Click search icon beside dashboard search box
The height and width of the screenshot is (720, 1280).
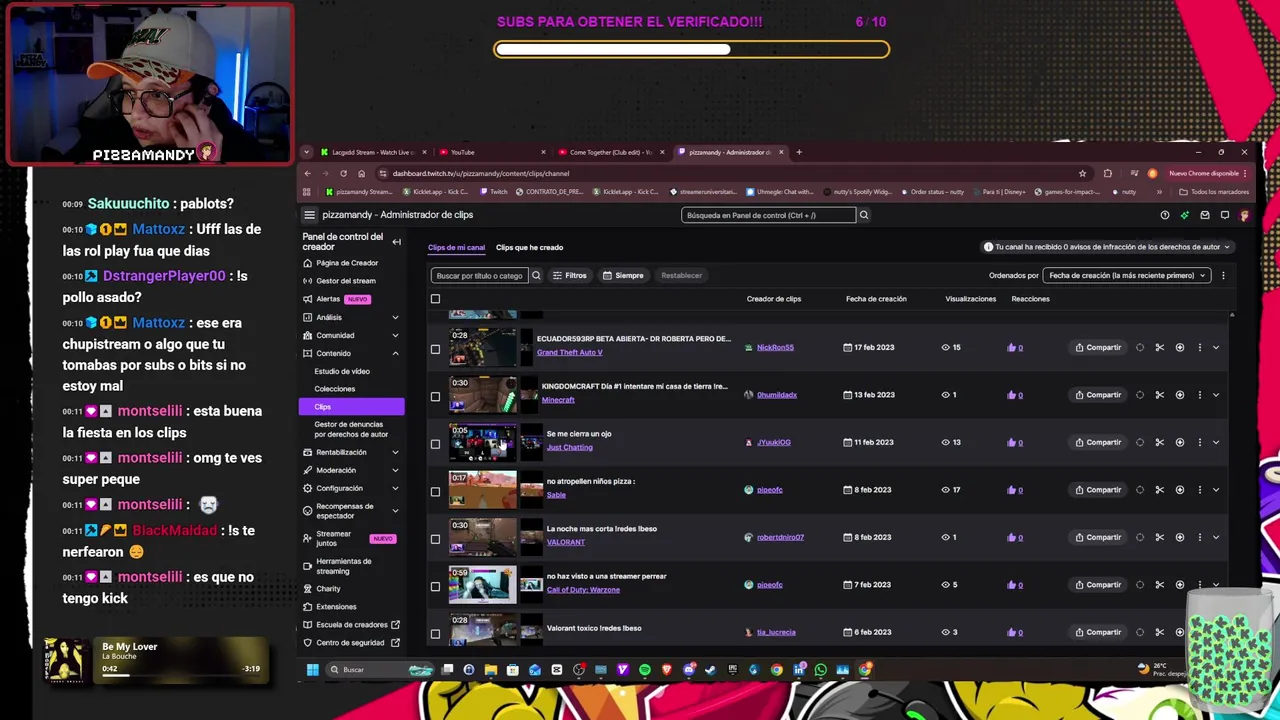(864, 215)
